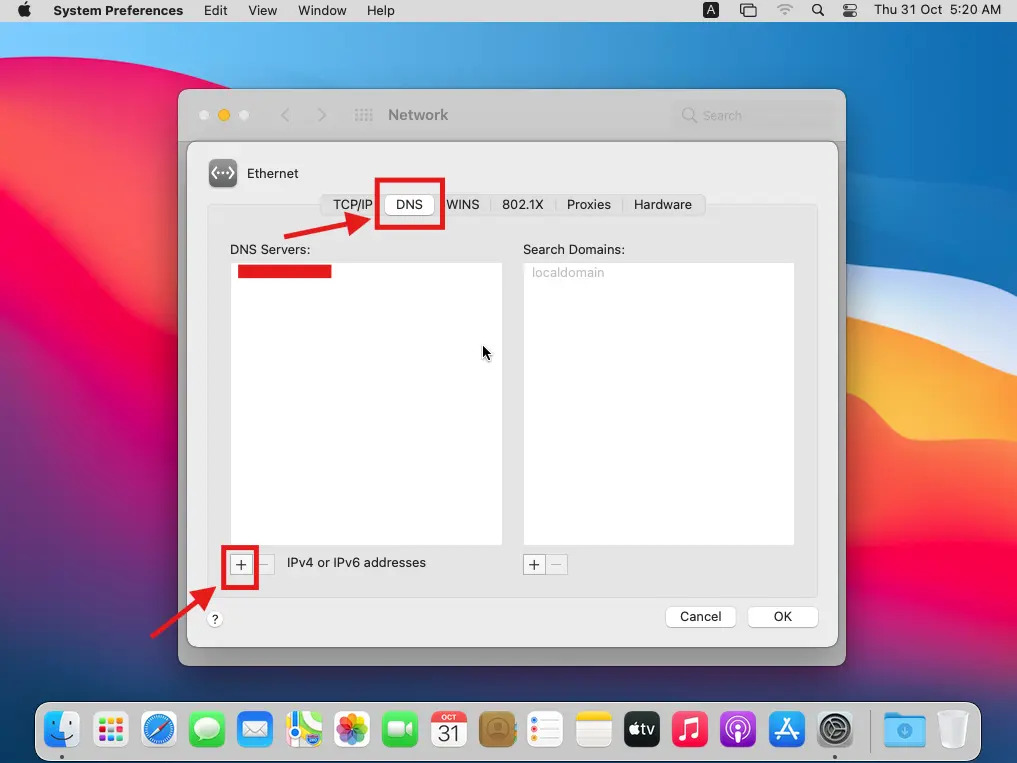
Task: Open FaceTime from the Dock
Action: (x=400, y=730)
